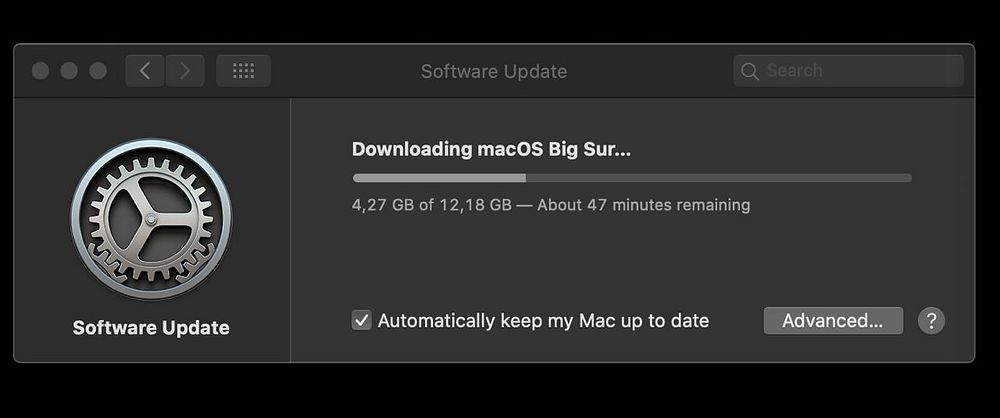This screenshot has height=418, width=1000.
Task: Click the large Software Update gear icon
Action: point(151,218)
